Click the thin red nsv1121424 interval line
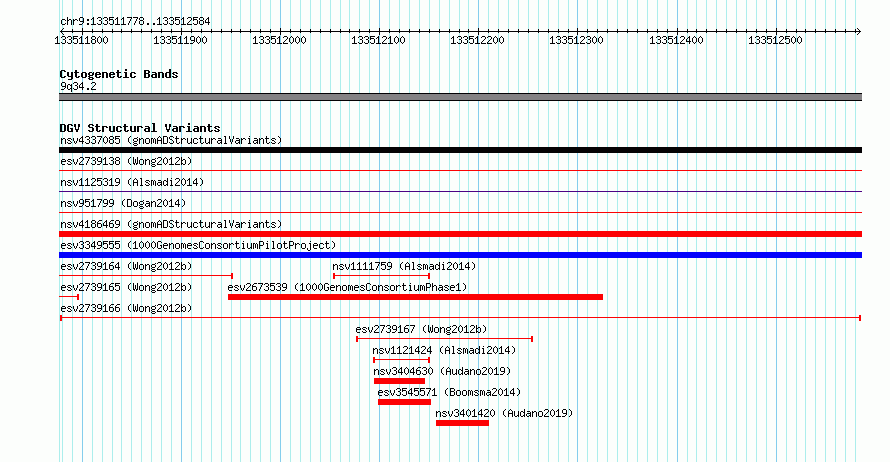 point(401,360)
